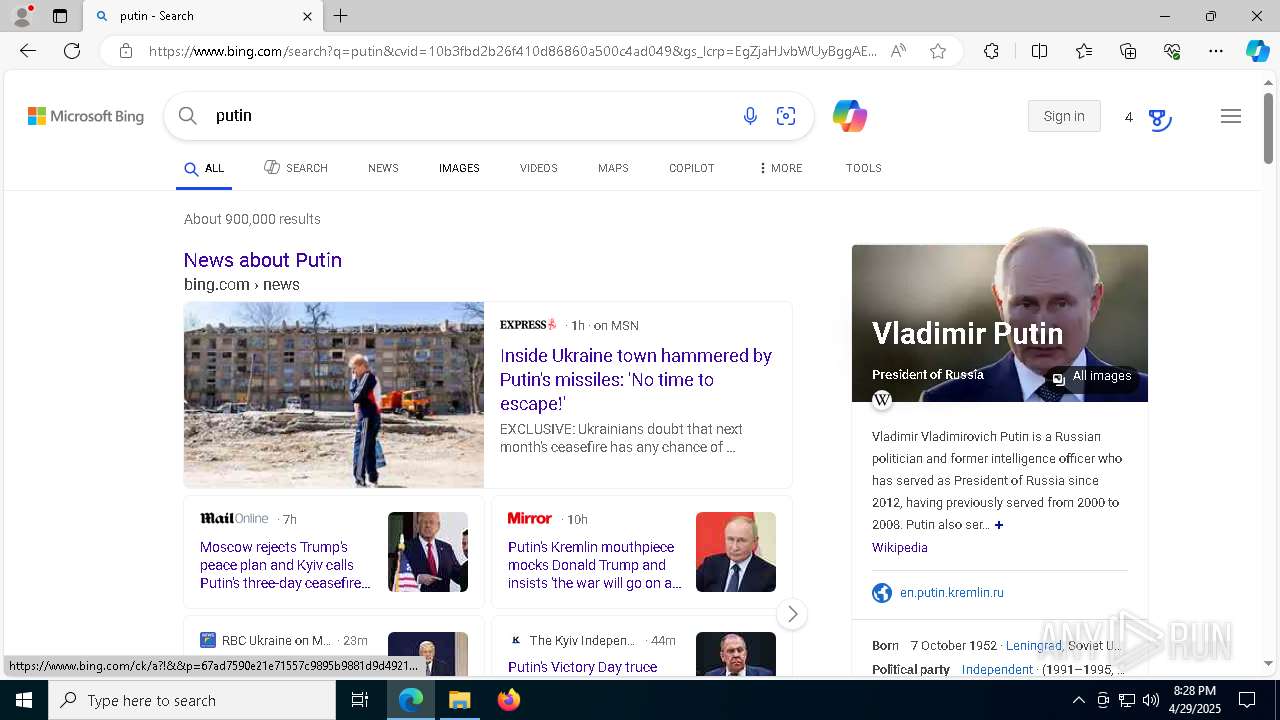
Task: Reload the page with the Refresh icon
Action: 72,51
